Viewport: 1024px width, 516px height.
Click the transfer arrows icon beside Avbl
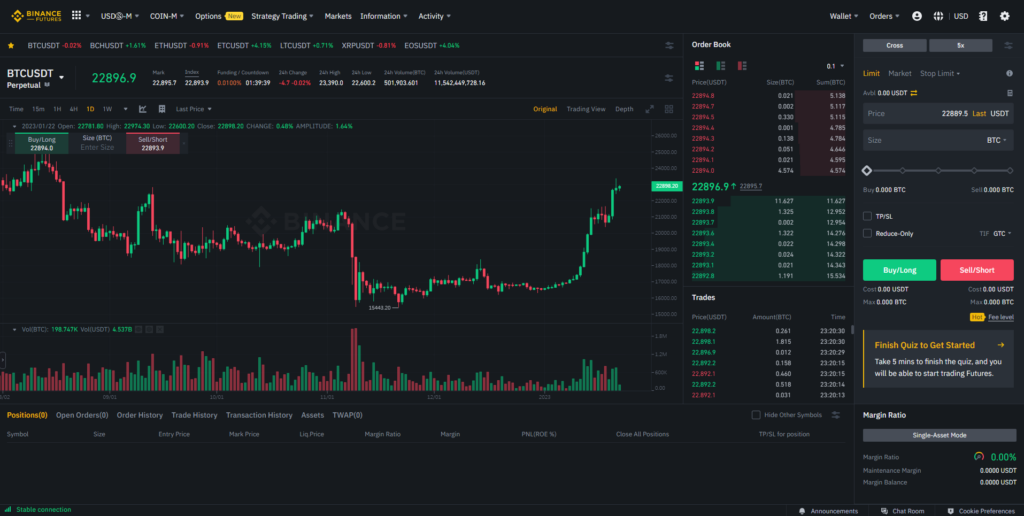pos(914,93)
